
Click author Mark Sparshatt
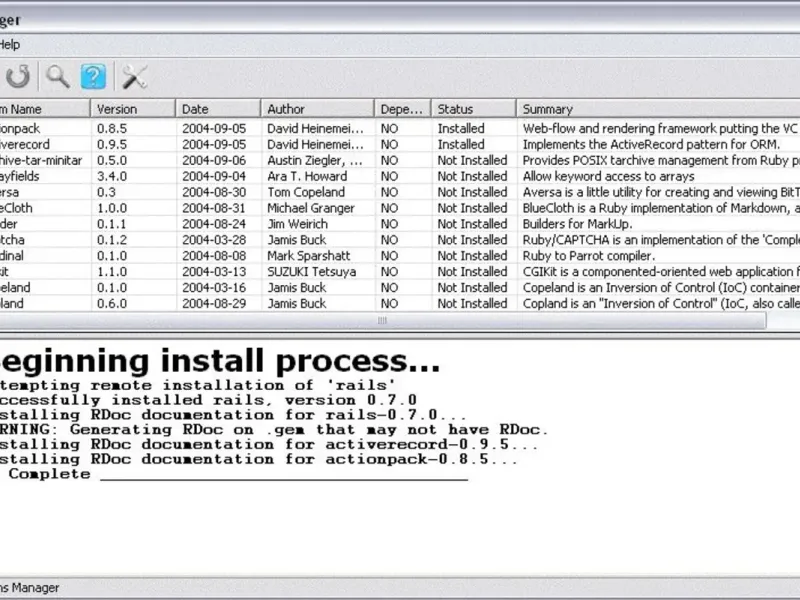(309, 256)
